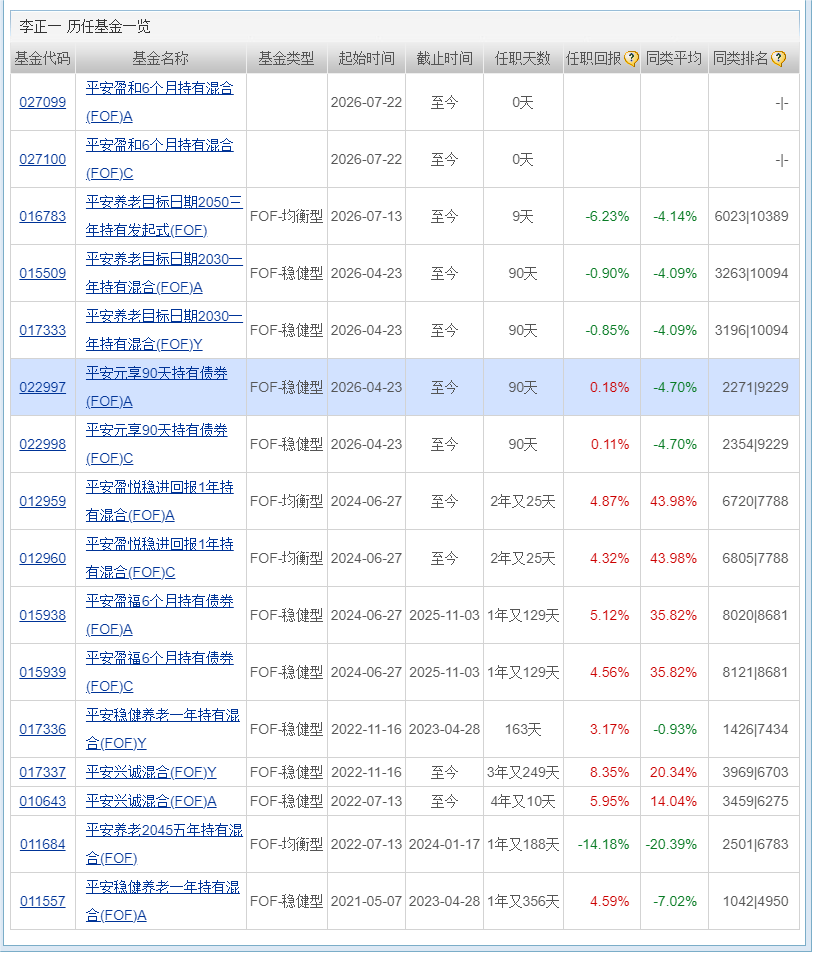Open 平安养老2045五年持有混合(FOF) link
Viewport: 815px width, 955px height.
164,845
